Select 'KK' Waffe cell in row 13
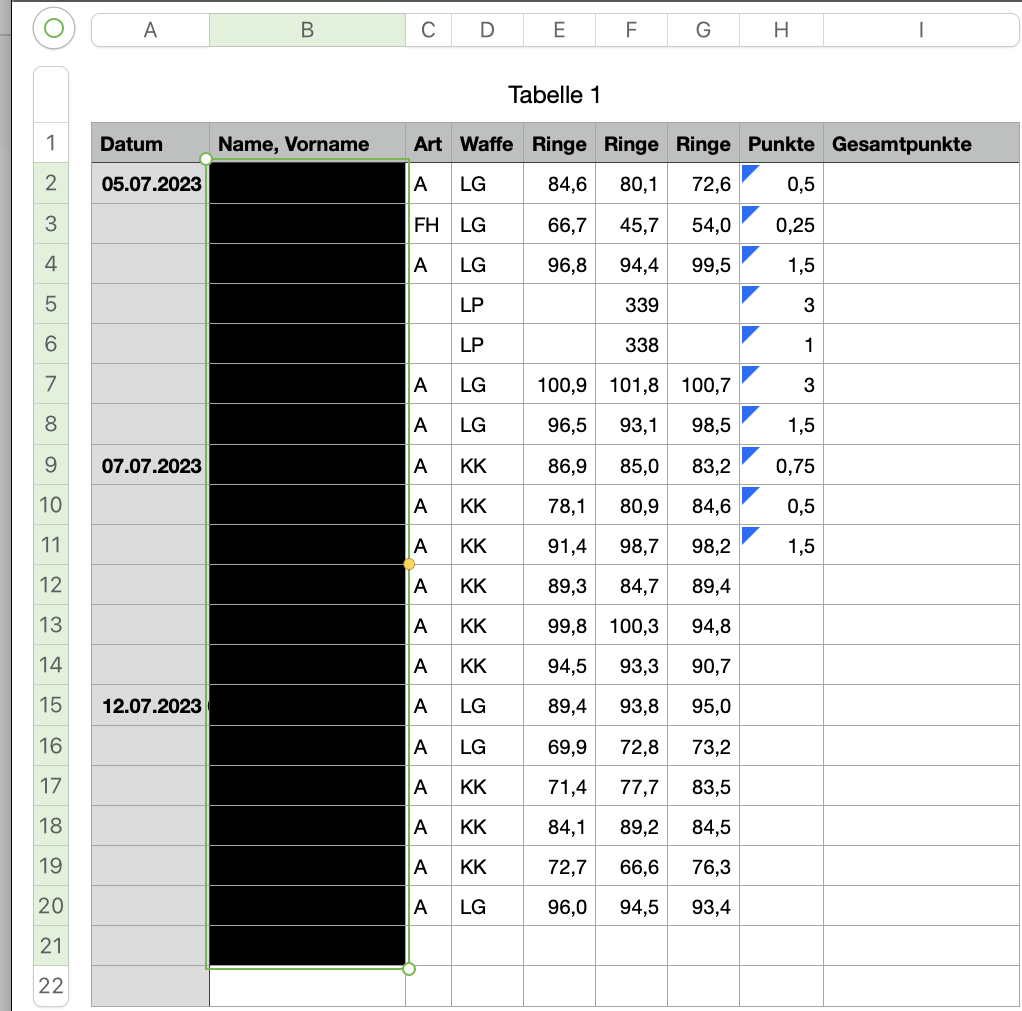 488,626
